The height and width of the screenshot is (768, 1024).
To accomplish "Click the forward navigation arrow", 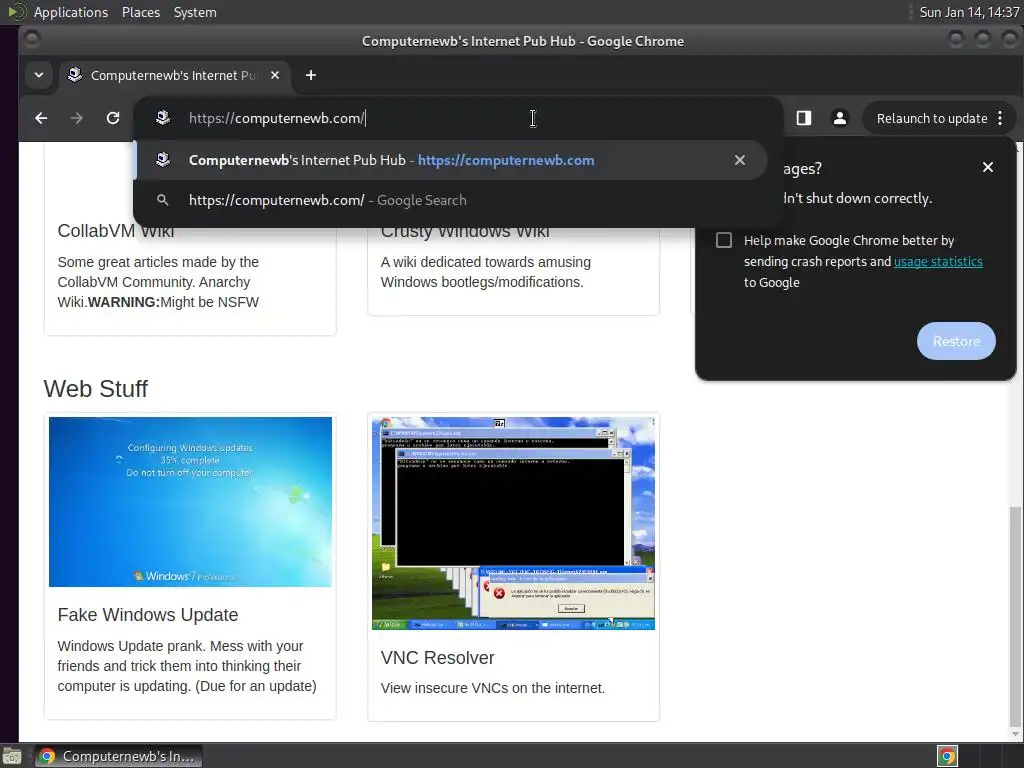I will point(76,118).
